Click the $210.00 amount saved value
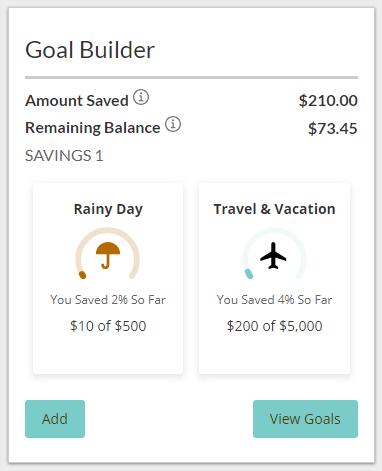This screenshot has height=471, width=382. 328,101
